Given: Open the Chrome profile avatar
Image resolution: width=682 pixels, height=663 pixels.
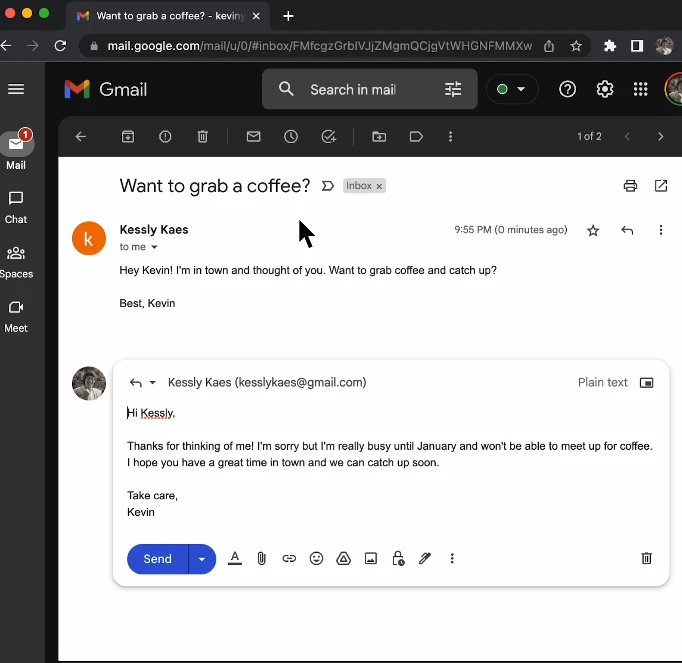Looking at the screenshot, I should (664, 46).
